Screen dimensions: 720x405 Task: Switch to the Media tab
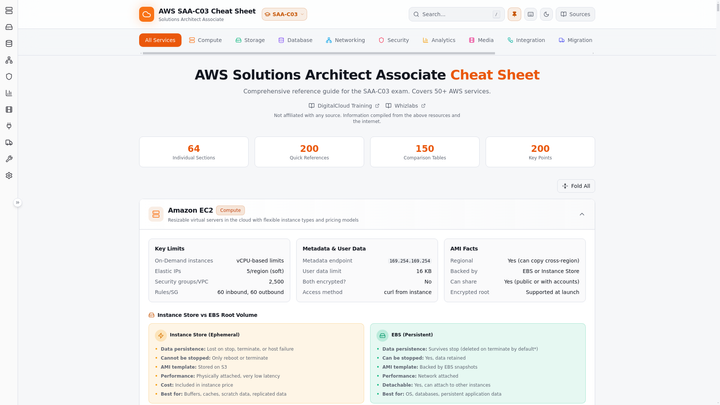click(481, 40)
